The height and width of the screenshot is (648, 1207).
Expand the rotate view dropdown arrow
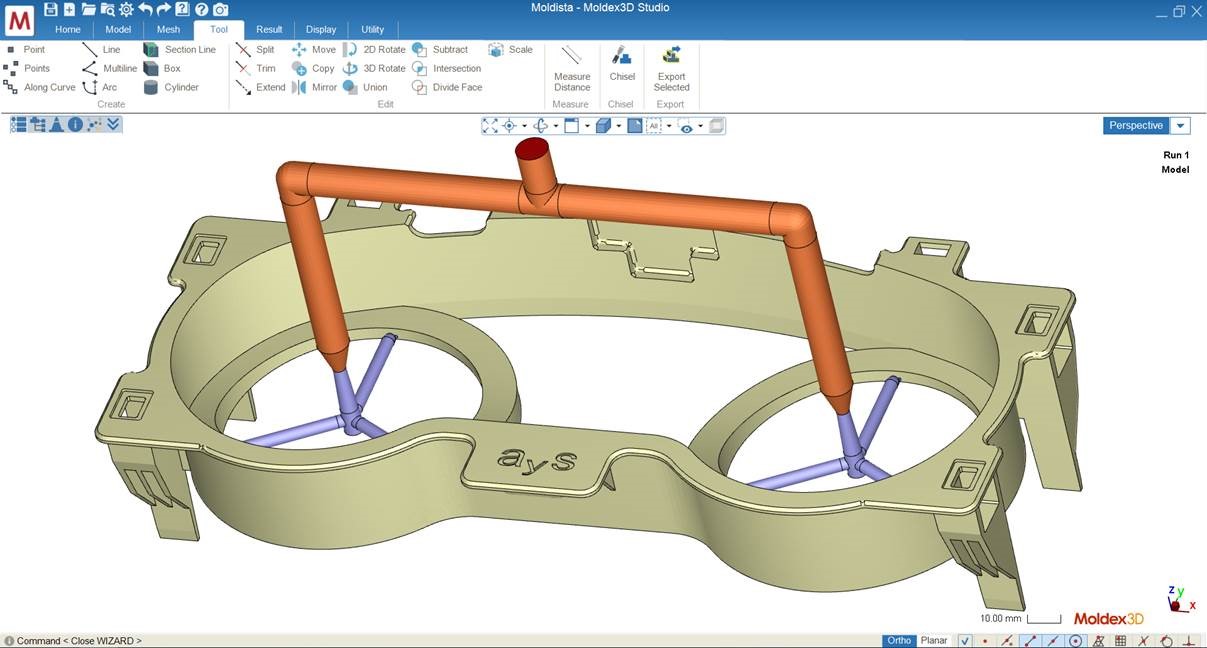(555, 126)
